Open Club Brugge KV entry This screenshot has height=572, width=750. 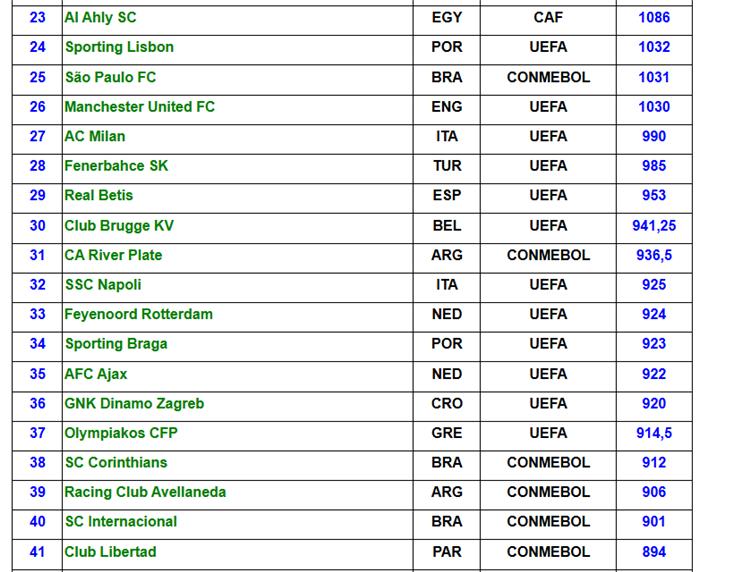click(x=119, y=225)
